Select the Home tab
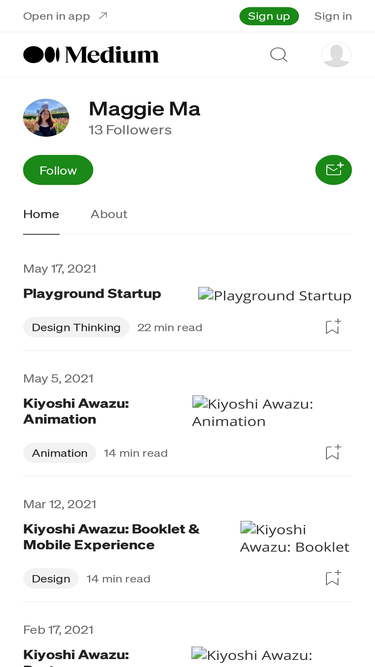375x667 pixels. point(41,214)
